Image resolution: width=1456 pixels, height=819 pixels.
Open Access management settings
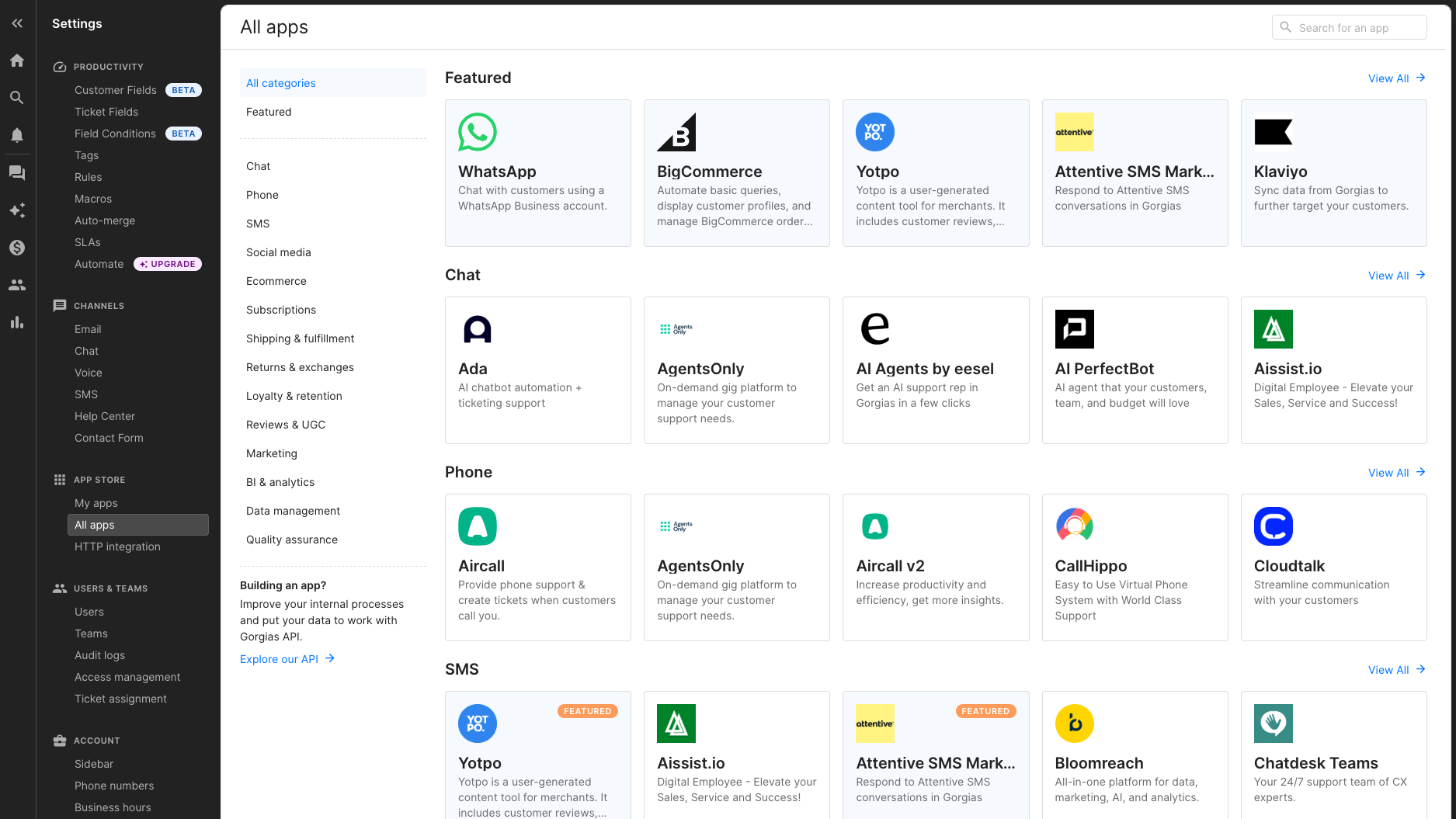127,677
